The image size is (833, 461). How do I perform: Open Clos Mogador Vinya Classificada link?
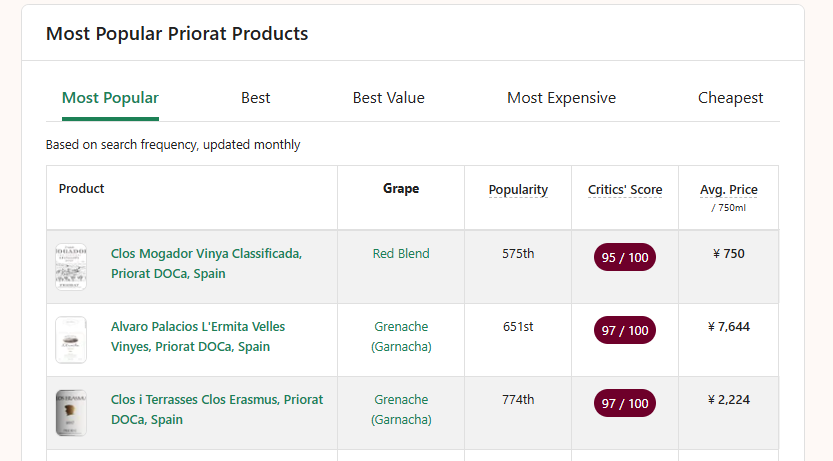point(206,264)
